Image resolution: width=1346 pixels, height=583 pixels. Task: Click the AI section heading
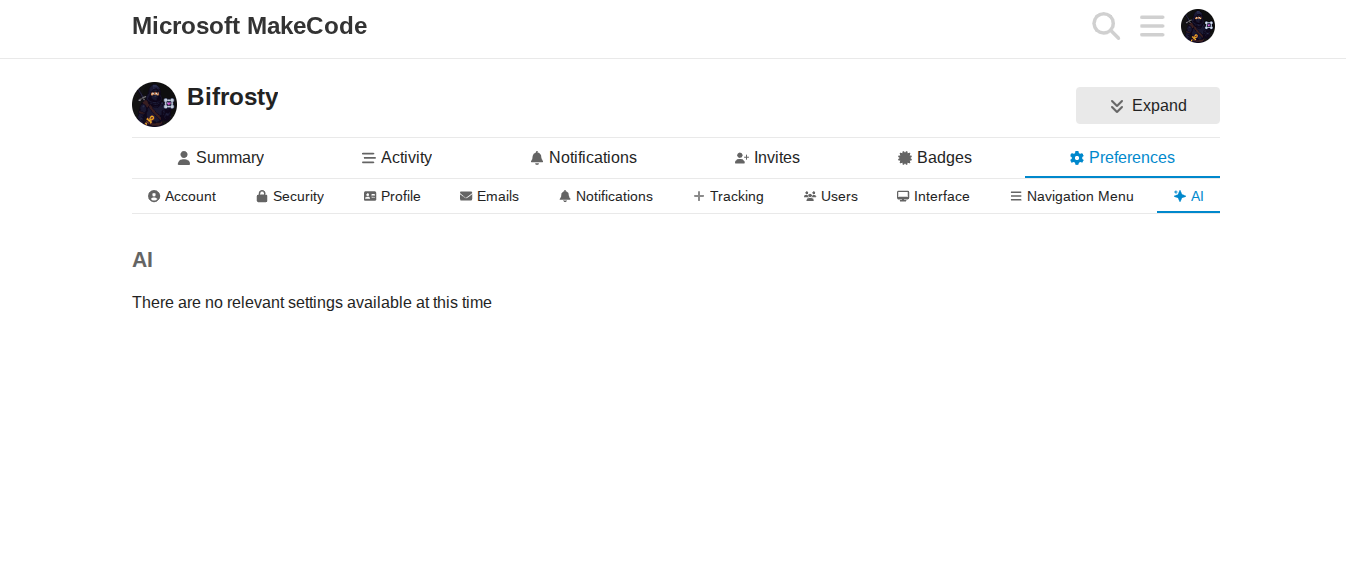[142, 260]
